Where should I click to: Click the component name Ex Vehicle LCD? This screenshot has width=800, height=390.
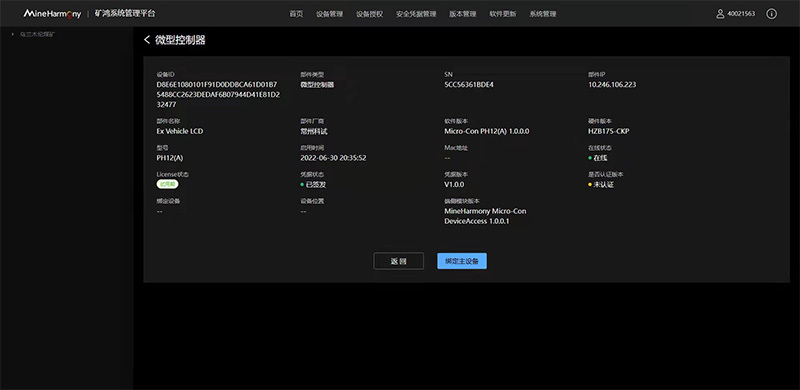(180, 131)
